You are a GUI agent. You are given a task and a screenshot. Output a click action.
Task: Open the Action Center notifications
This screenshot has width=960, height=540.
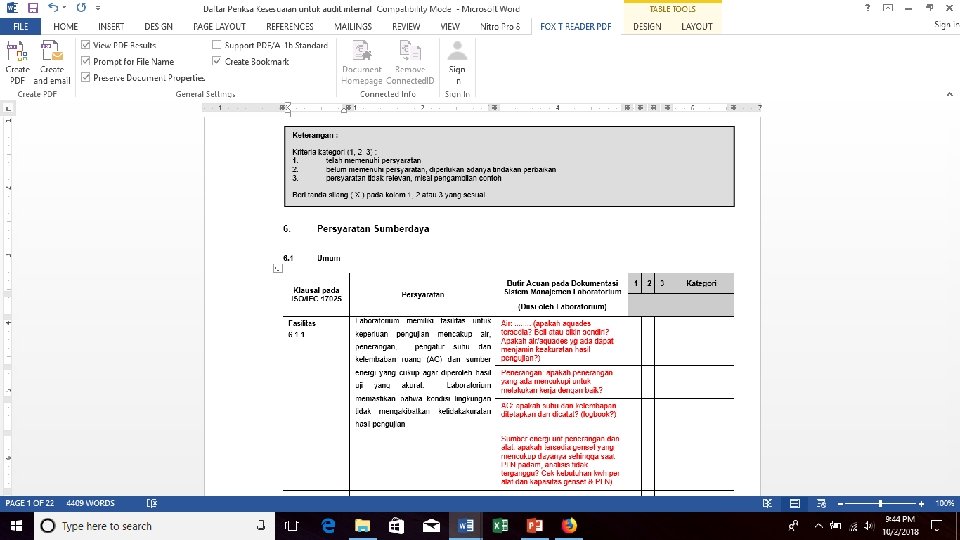[x=936, y=526]
